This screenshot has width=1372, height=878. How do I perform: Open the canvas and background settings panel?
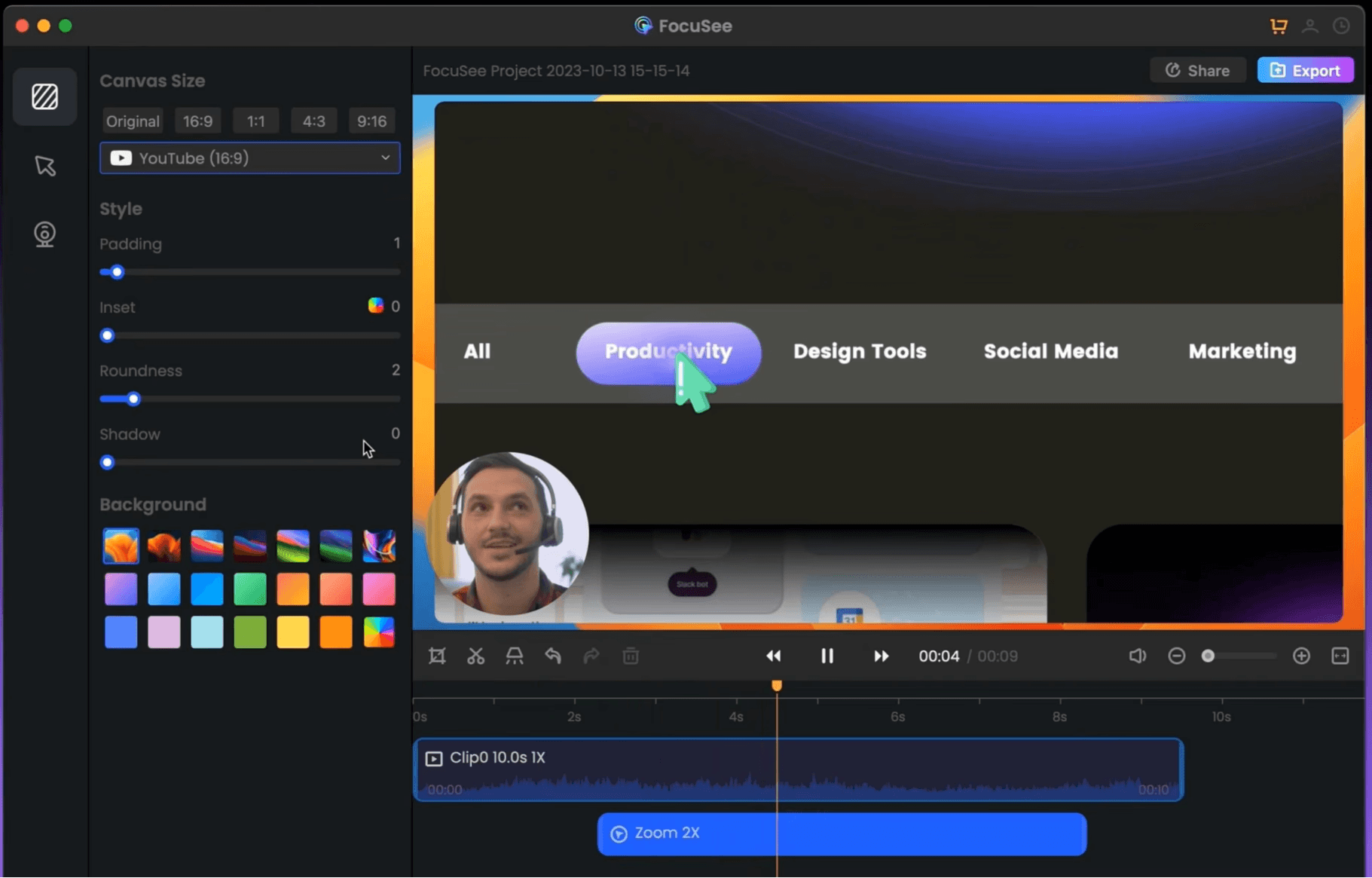(x=44, y=96)
